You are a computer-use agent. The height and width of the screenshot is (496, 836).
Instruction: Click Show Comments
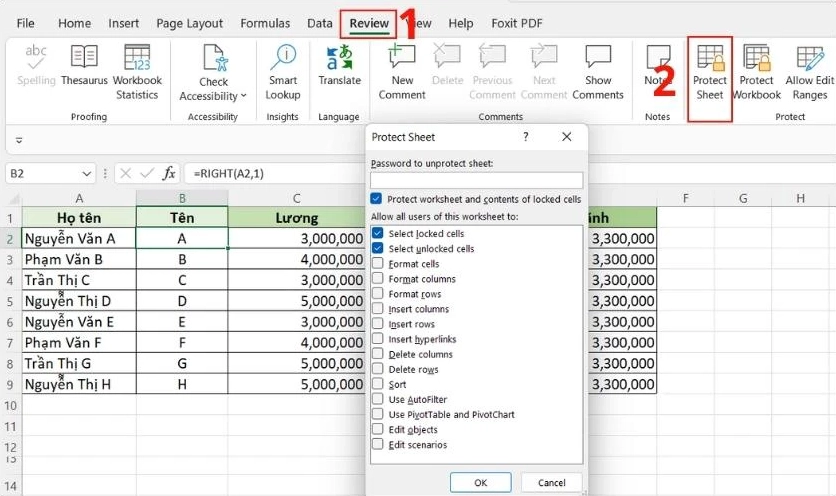click(598, 72)
